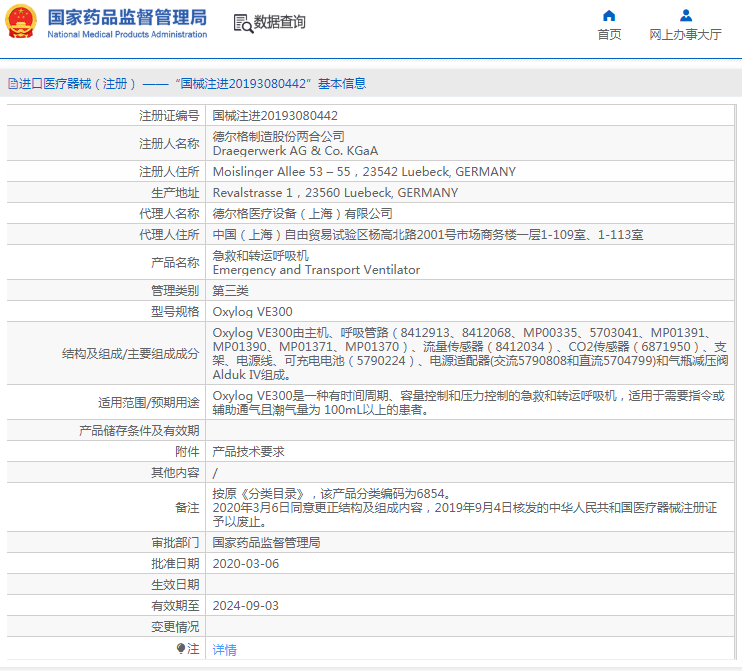Select the agent address 杨高北路2001号 cell
The height and width of the screenshot is (671, 742).
470,235
